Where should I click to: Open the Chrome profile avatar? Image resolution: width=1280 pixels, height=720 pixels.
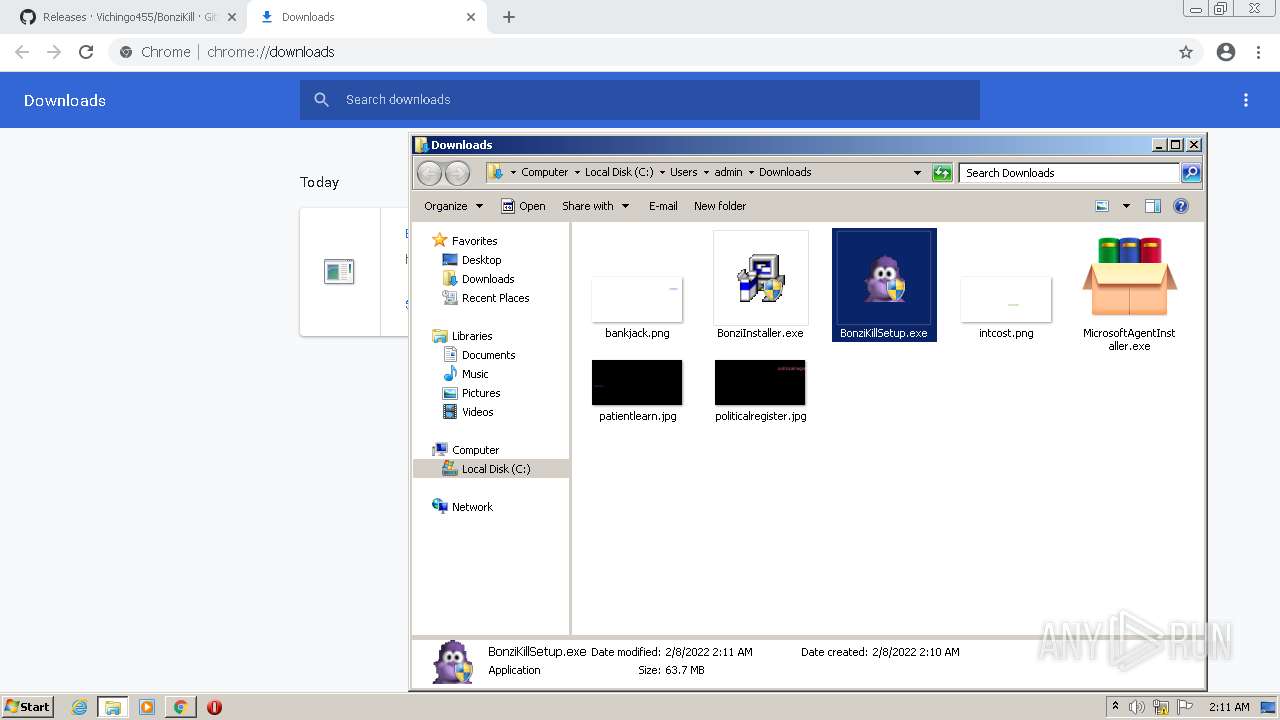(x=1226, y=52)
